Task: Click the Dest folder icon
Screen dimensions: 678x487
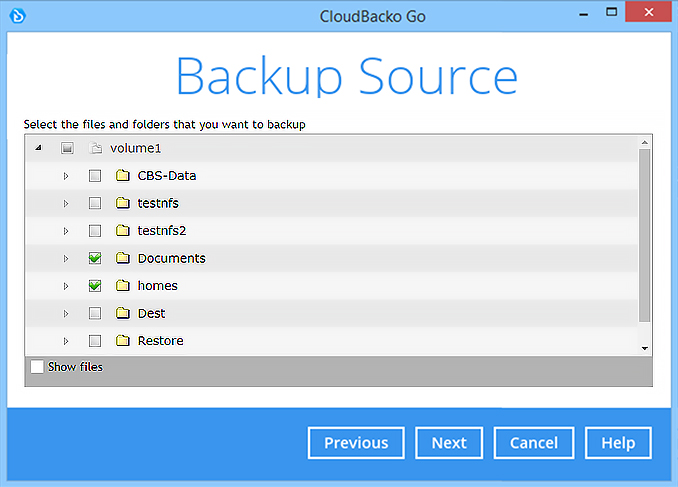Action: 123,313
